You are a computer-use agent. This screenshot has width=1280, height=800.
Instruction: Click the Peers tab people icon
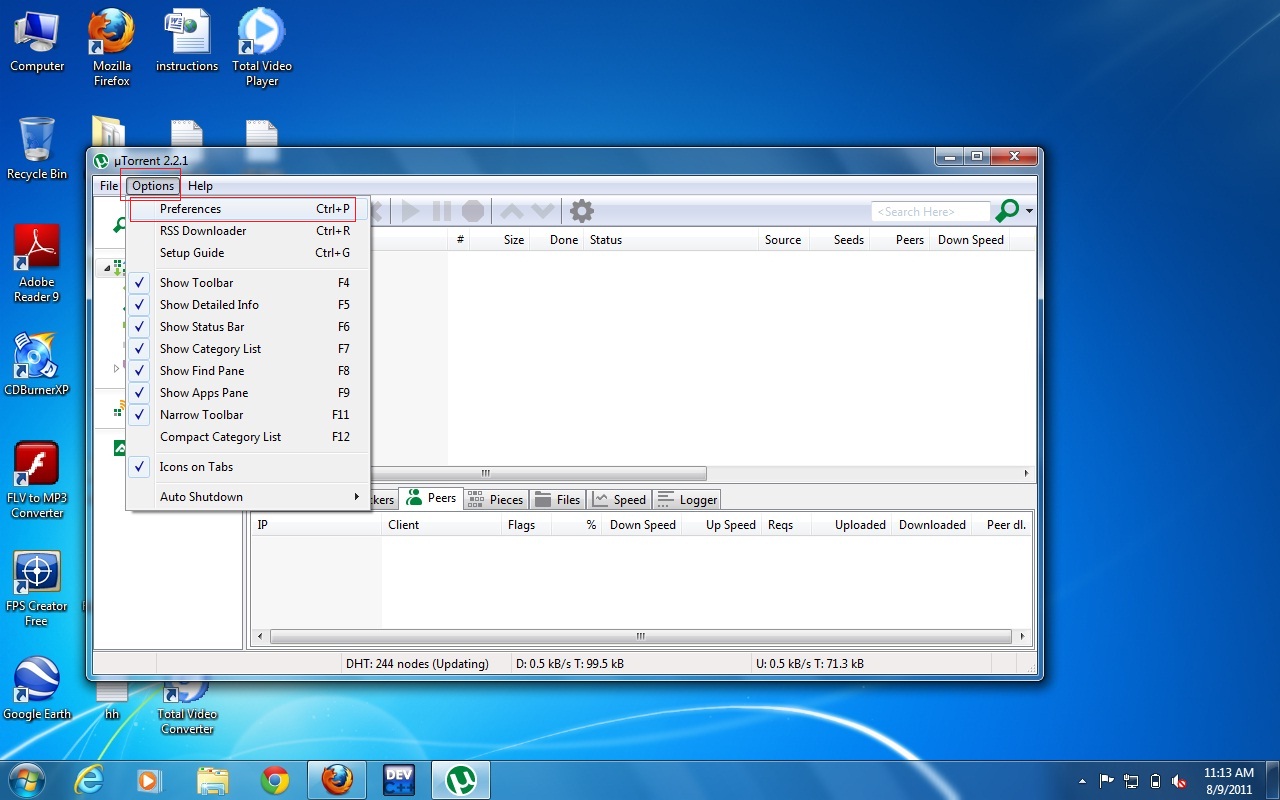[415, 498]
